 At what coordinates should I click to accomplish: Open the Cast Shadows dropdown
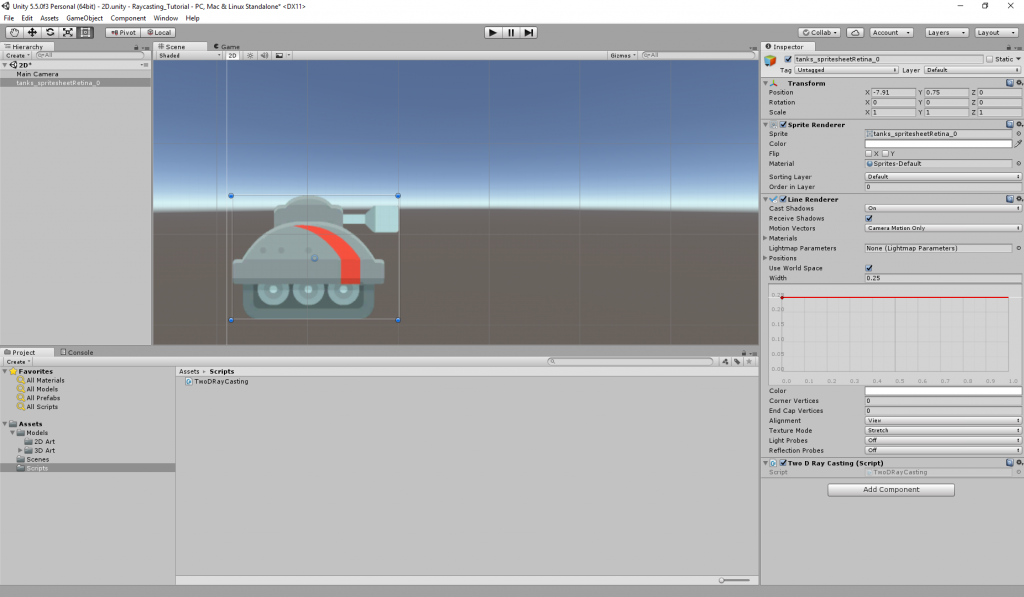click(x=942, y=208)
